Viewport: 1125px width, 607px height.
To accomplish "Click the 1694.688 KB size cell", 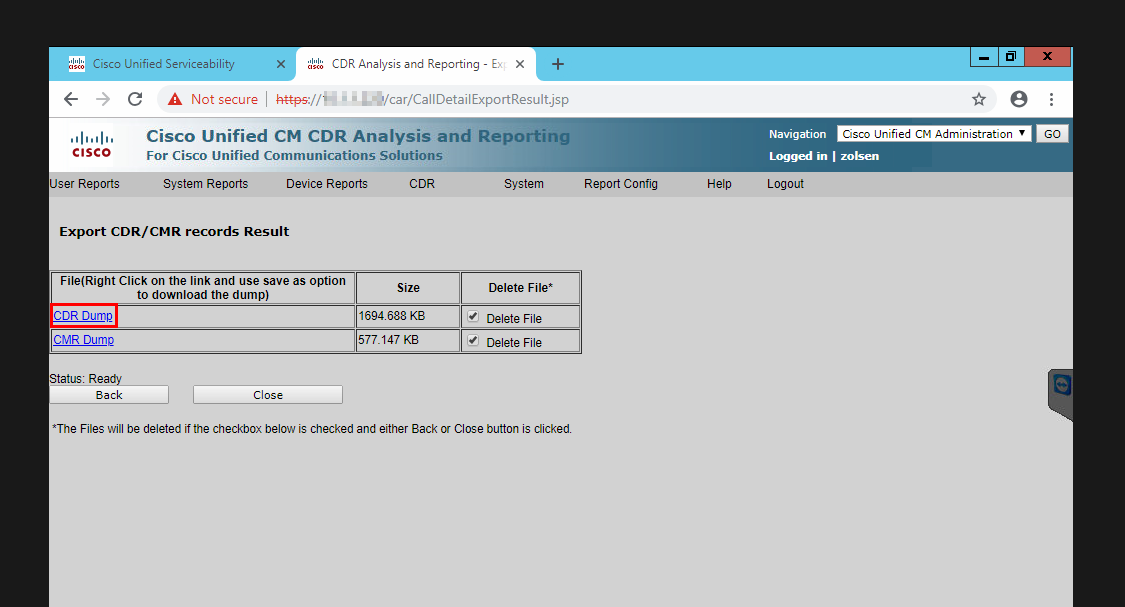I will pyautogui.click(x=408, y=316).
